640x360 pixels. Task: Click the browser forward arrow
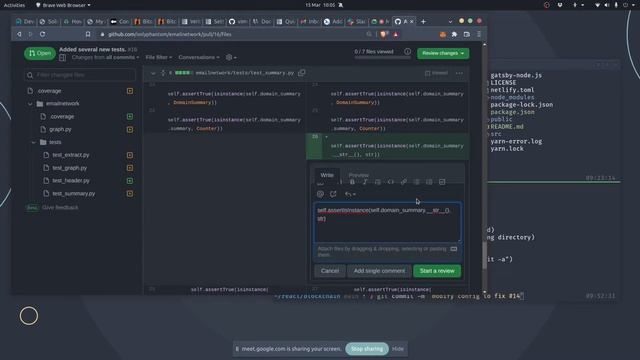[31, 34]
